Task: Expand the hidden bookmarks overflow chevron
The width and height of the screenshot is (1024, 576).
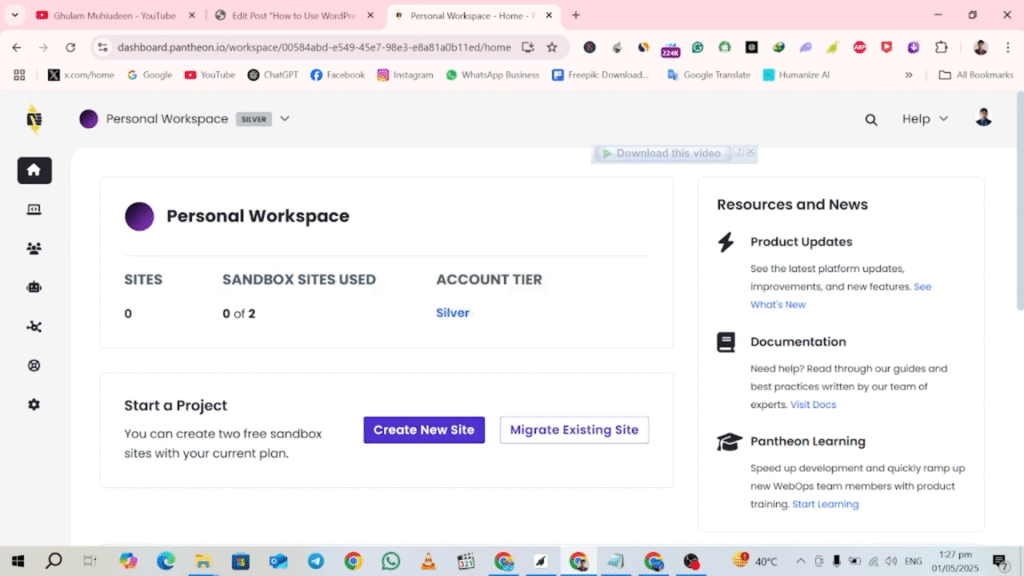Action: (908, 75)
